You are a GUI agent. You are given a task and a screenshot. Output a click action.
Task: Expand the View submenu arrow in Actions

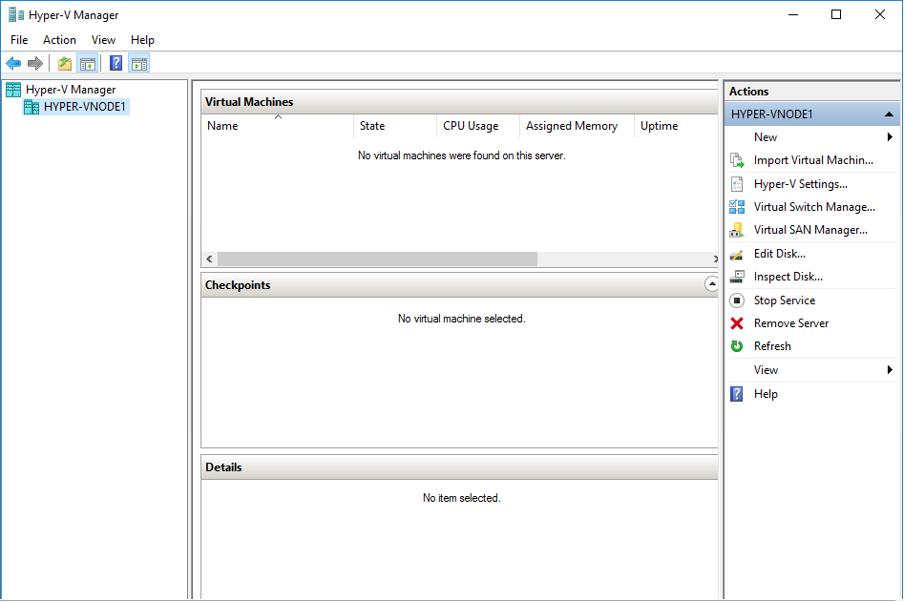point(889,370)
